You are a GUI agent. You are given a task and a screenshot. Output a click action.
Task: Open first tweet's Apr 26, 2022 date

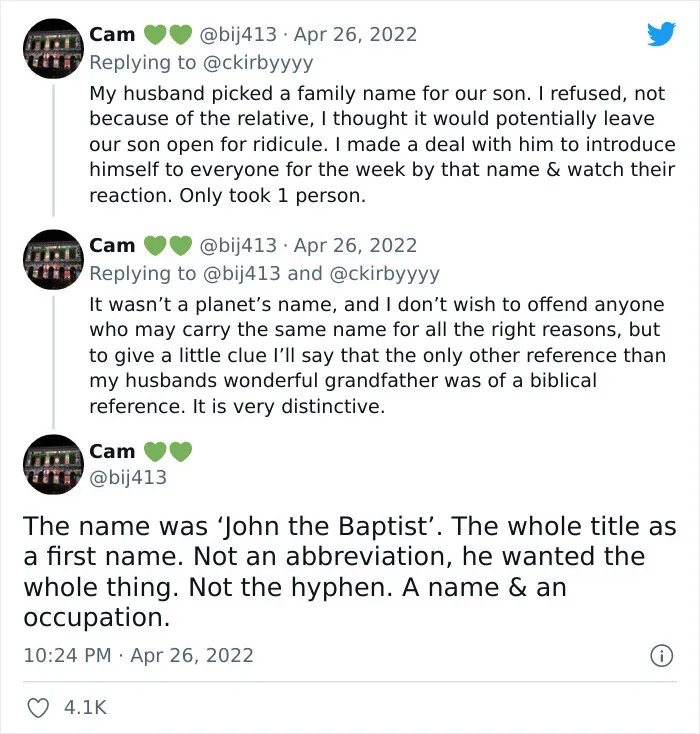pyautogui.click(x=355, y=35)
